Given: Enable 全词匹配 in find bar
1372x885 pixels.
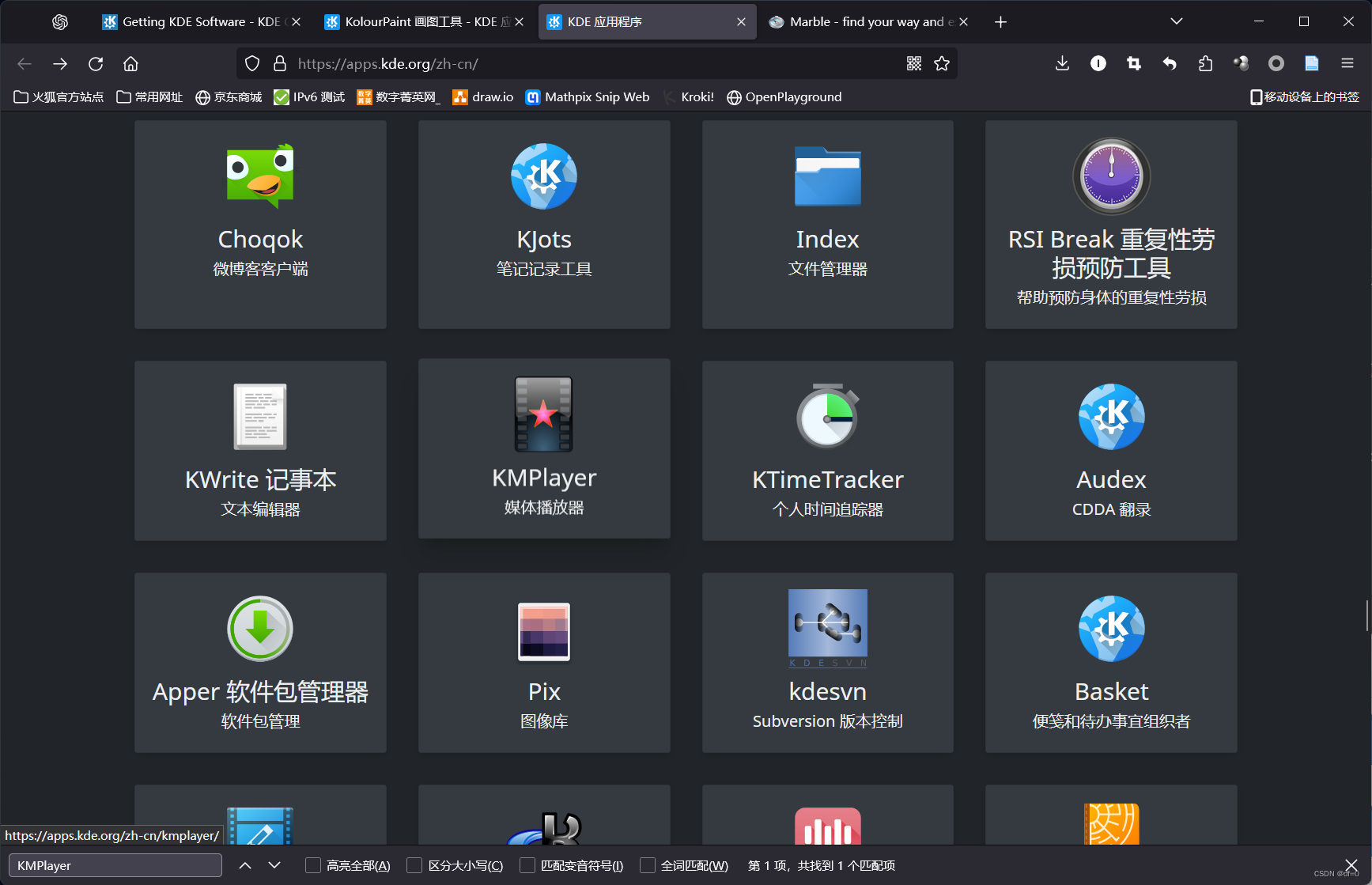Looking at the screenshot, I should pyautogui.click(x=650, y=865).
